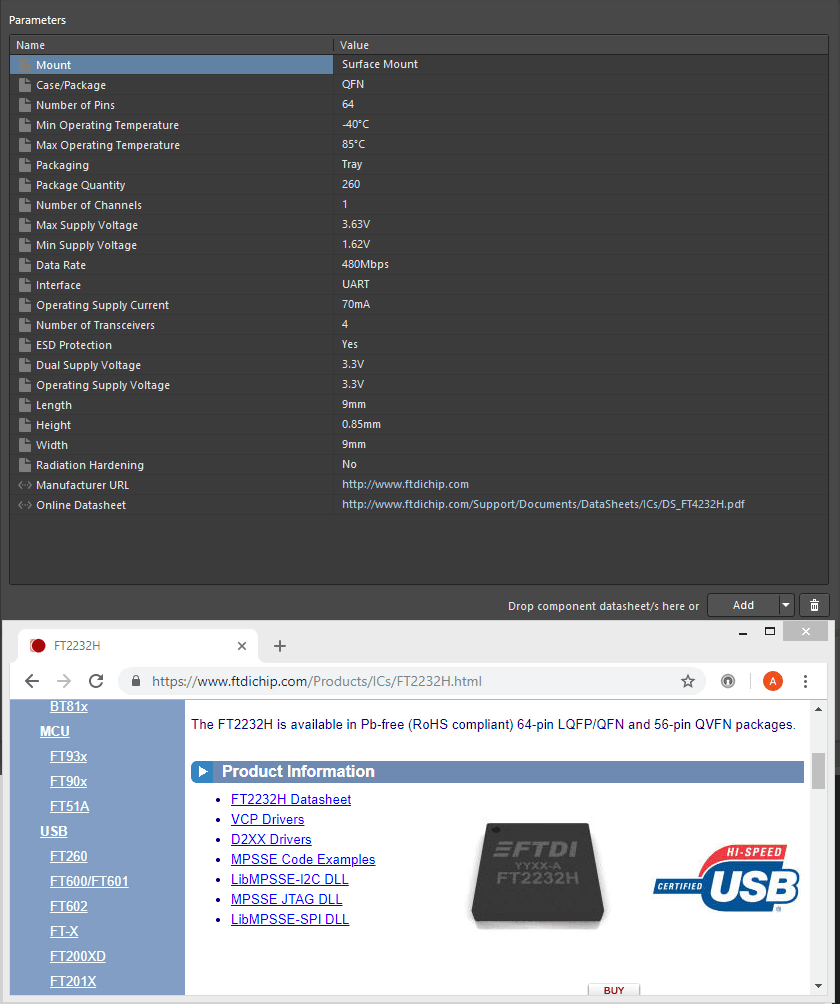Screen dimensions: 840x1004
Task: Go forward in the browser
Action: point(64,681)
